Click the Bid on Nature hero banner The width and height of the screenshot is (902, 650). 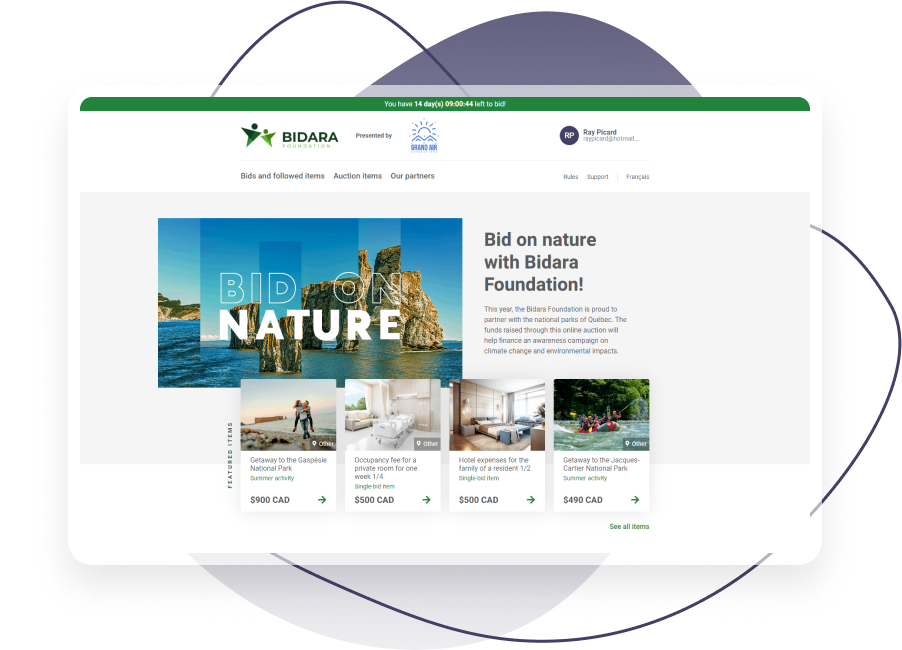(310, 300)
